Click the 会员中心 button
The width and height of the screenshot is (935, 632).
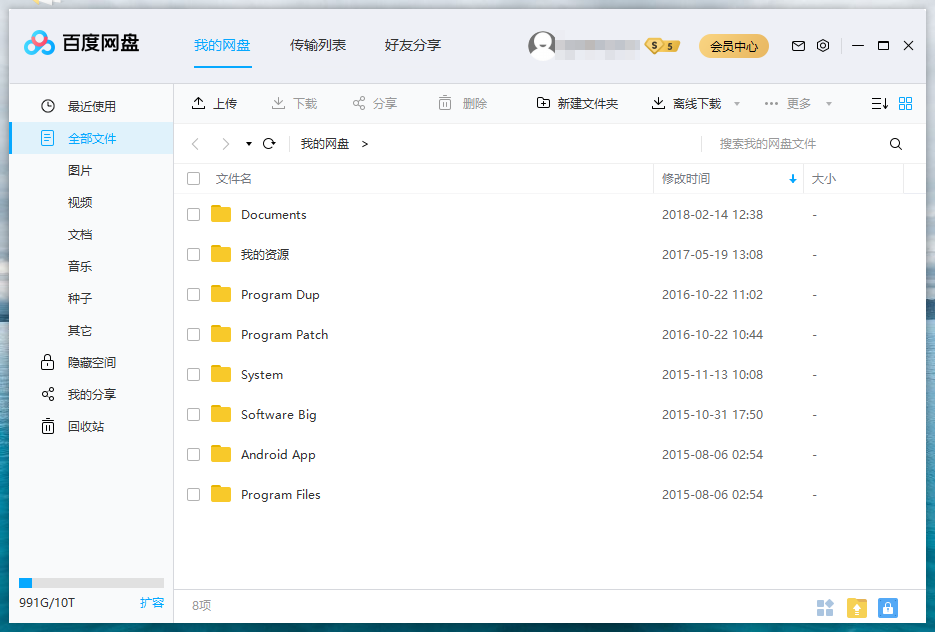click(x=734, y=46)
